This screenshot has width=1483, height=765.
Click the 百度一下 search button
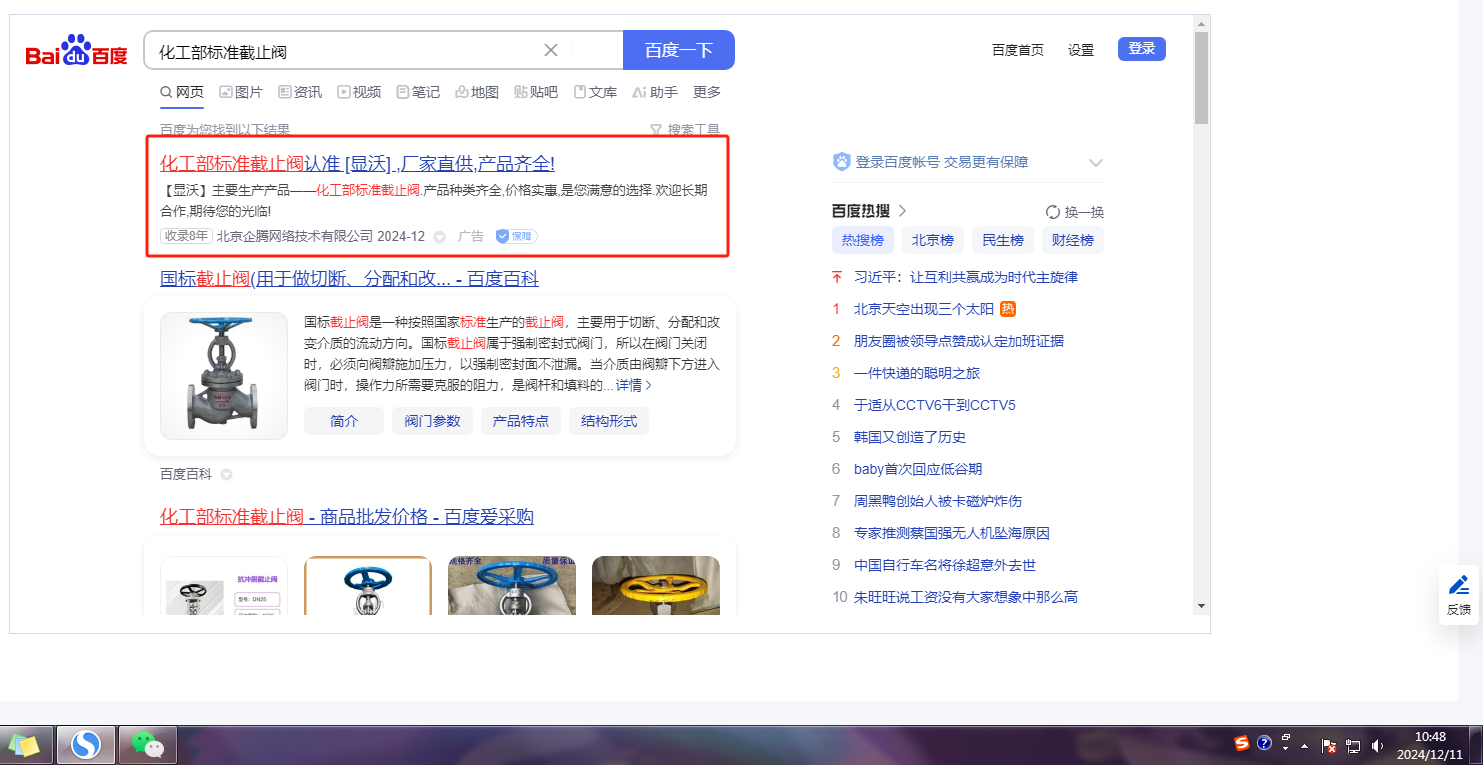click(678, 50)
